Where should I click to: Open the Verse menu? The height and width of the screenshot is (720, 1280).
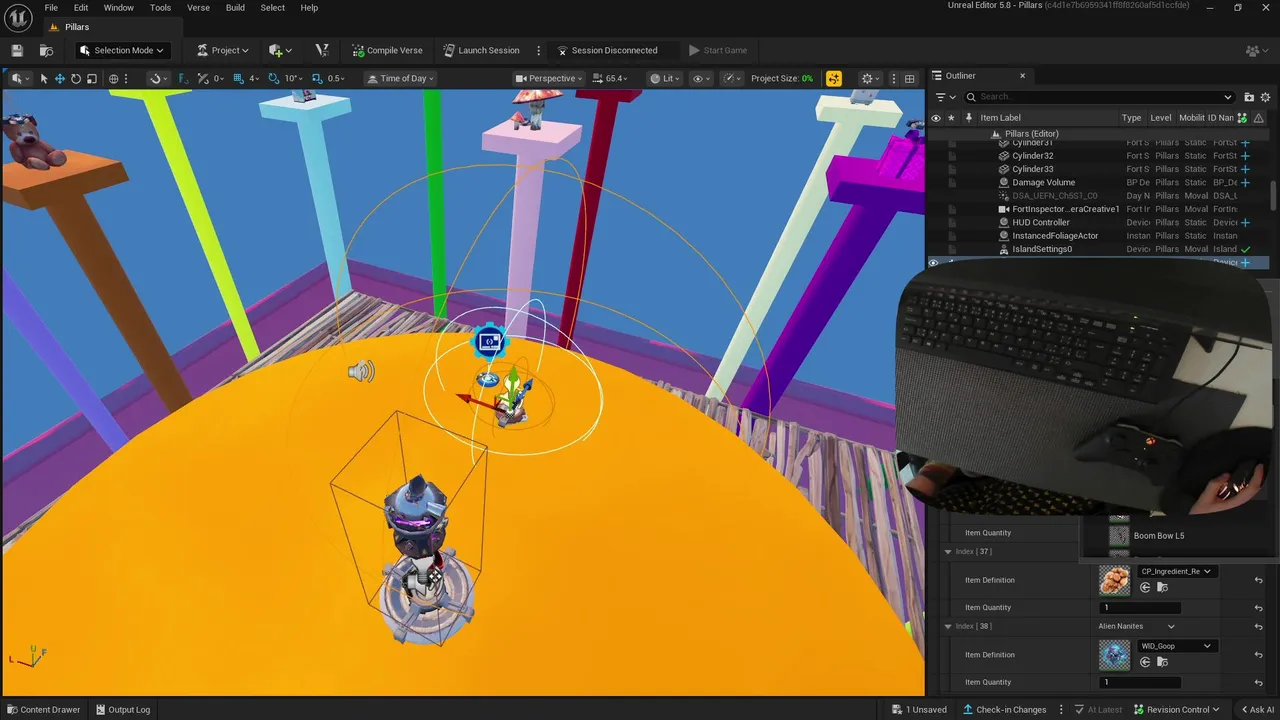tap(198, 8)
